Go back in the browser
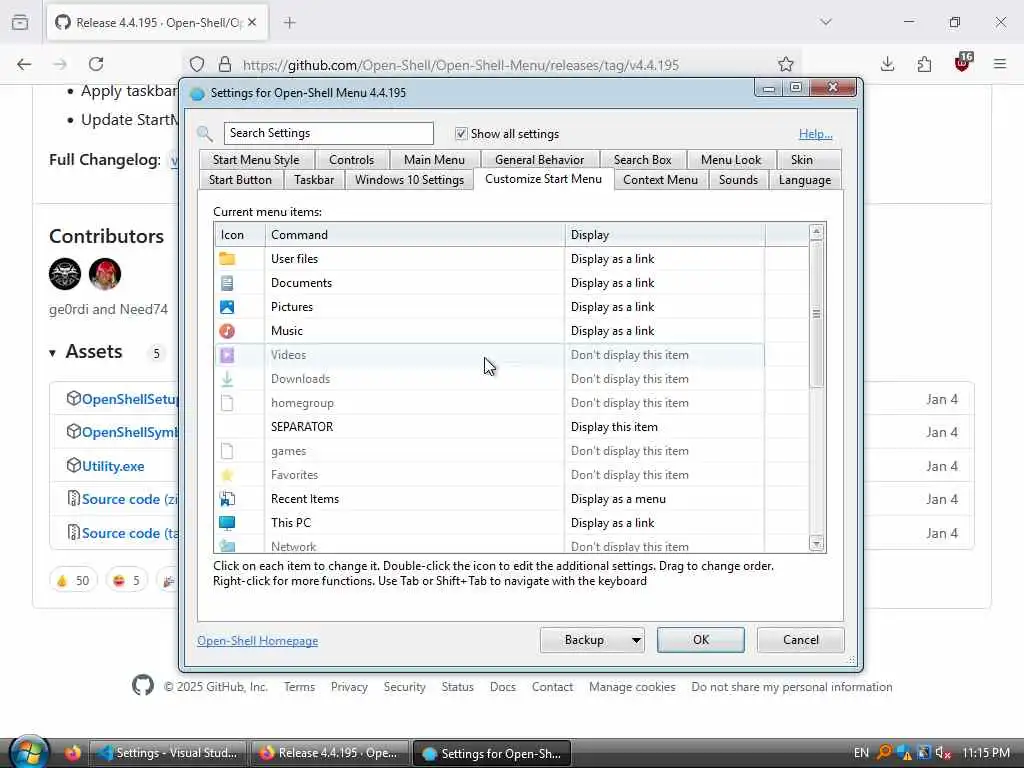The width and height of the screenshot is (1024, 768). click(24, 64)
